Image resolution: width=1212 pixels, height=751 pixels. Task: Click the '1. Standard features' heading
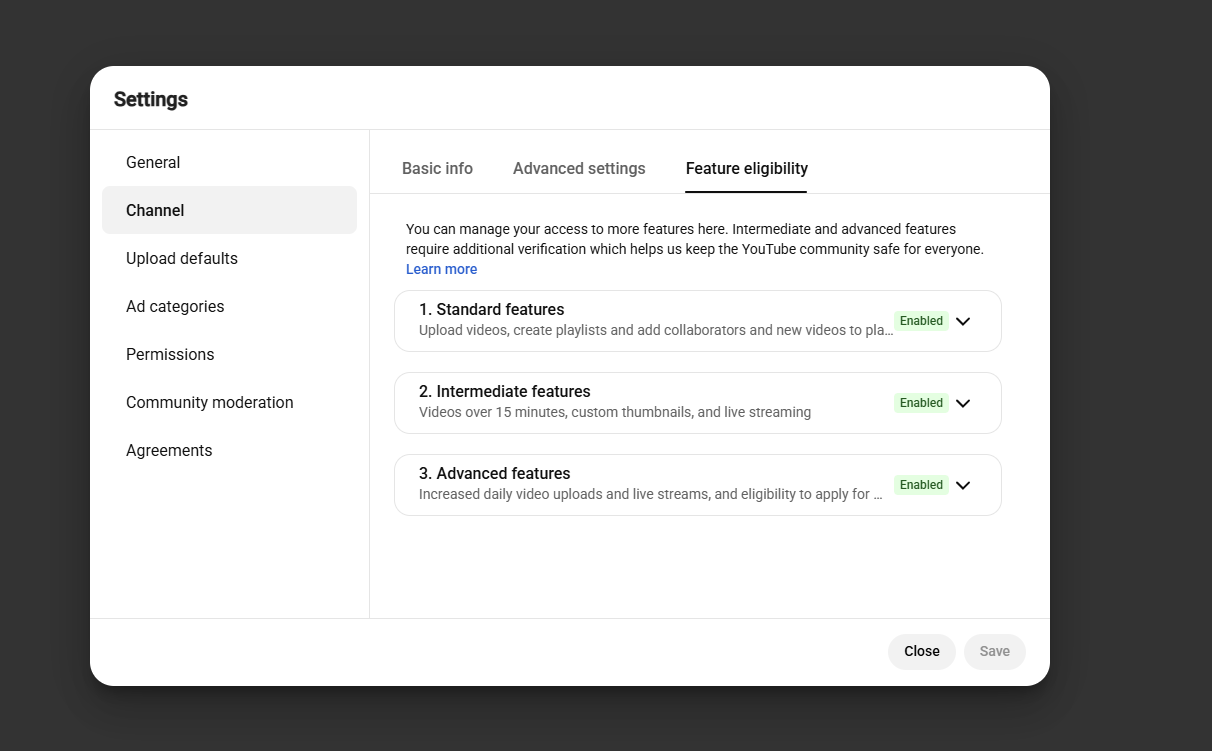pyautogui.click(x=491, y=310)
